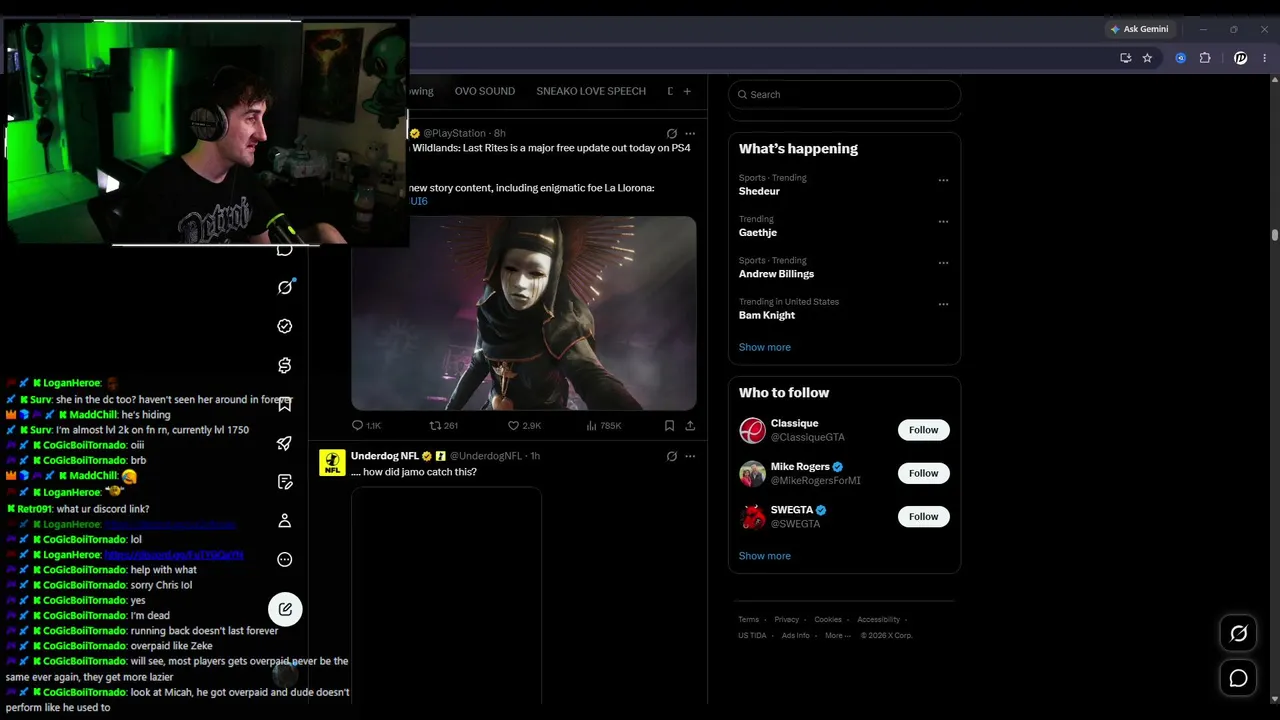Open SWEGTA profile avatar
This screenshot has width=1280, height=720.
[x=752, y=516]
